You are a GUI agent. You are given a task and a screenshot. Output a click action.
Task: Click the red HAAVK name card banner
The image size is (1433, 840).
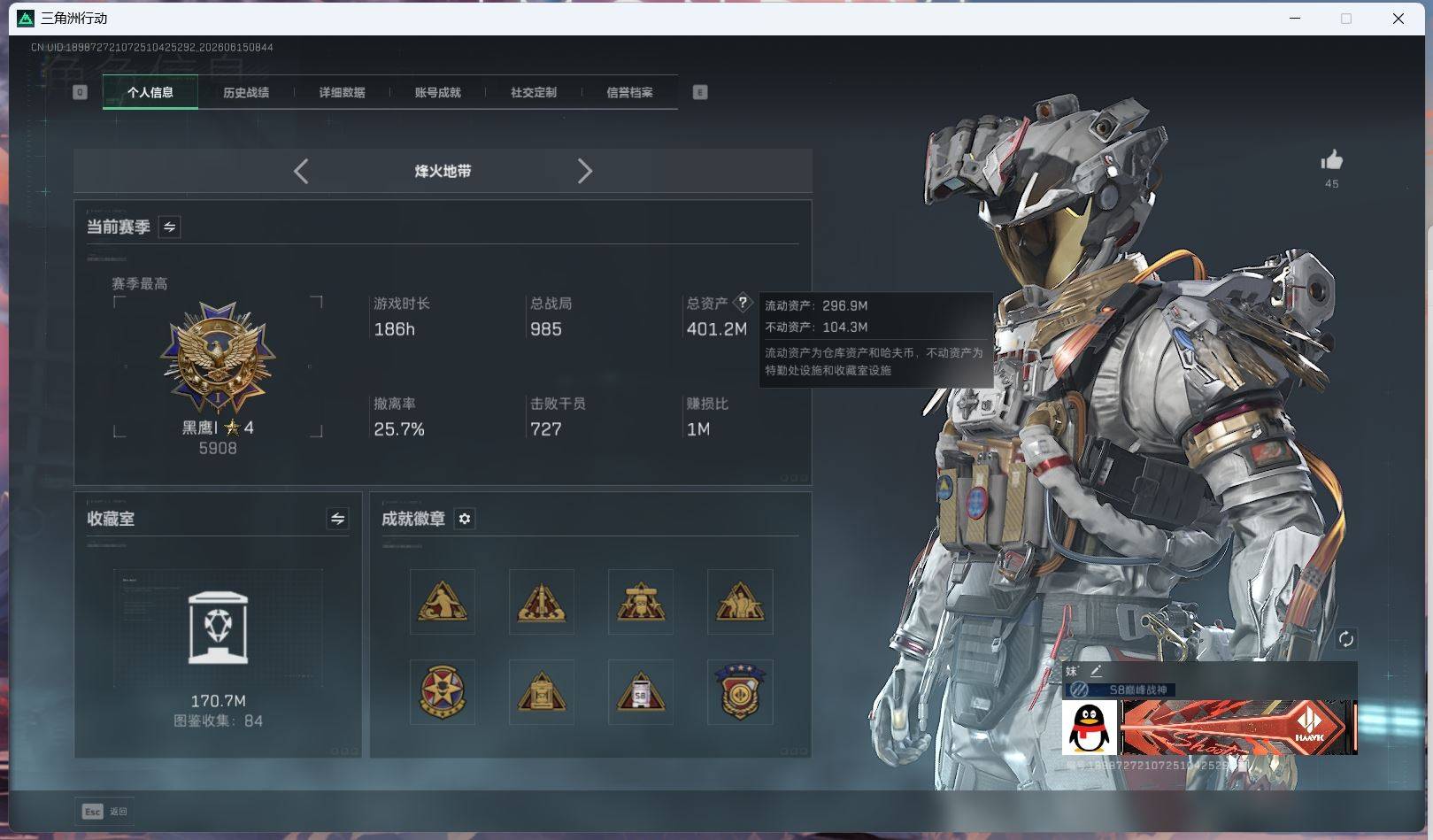click(x=1238, y=728)
